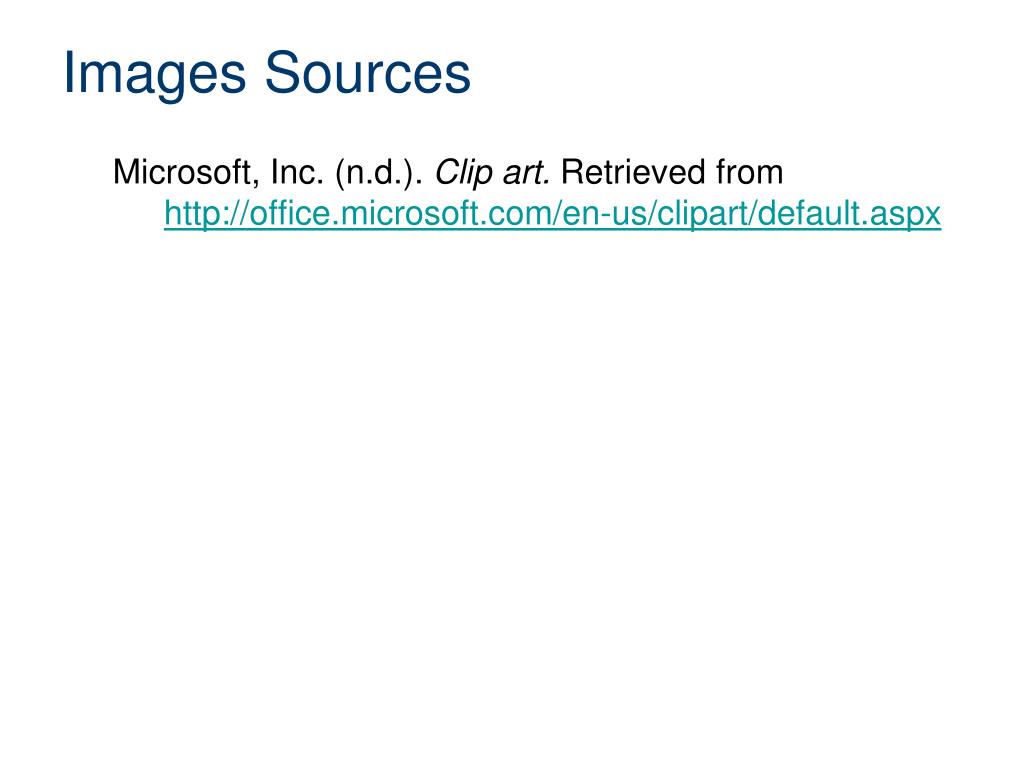Click the word 'Retrieved' in the citation
This screenshot has width=1024, height=768.
pos(633,172)
